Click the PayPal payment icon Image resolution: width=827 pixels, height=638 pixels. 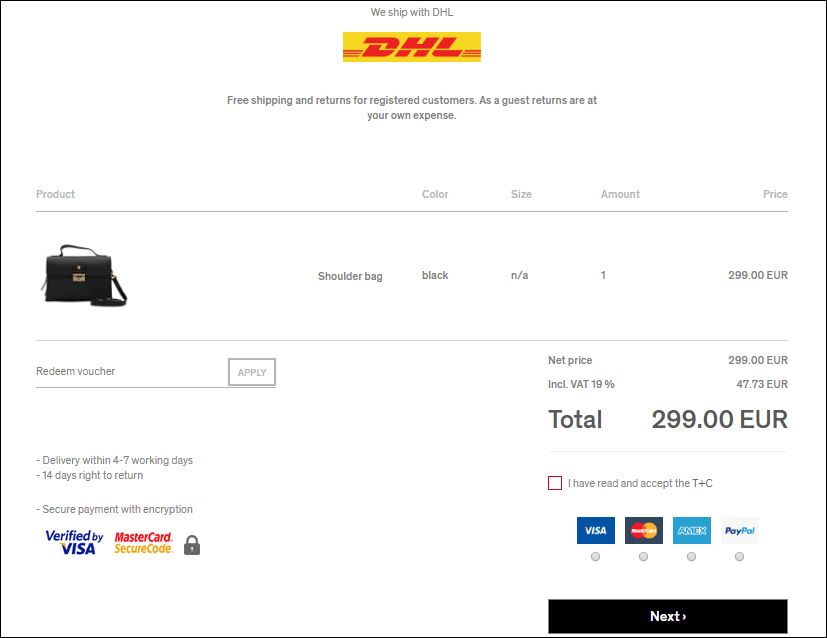click(x=739, y=530)
